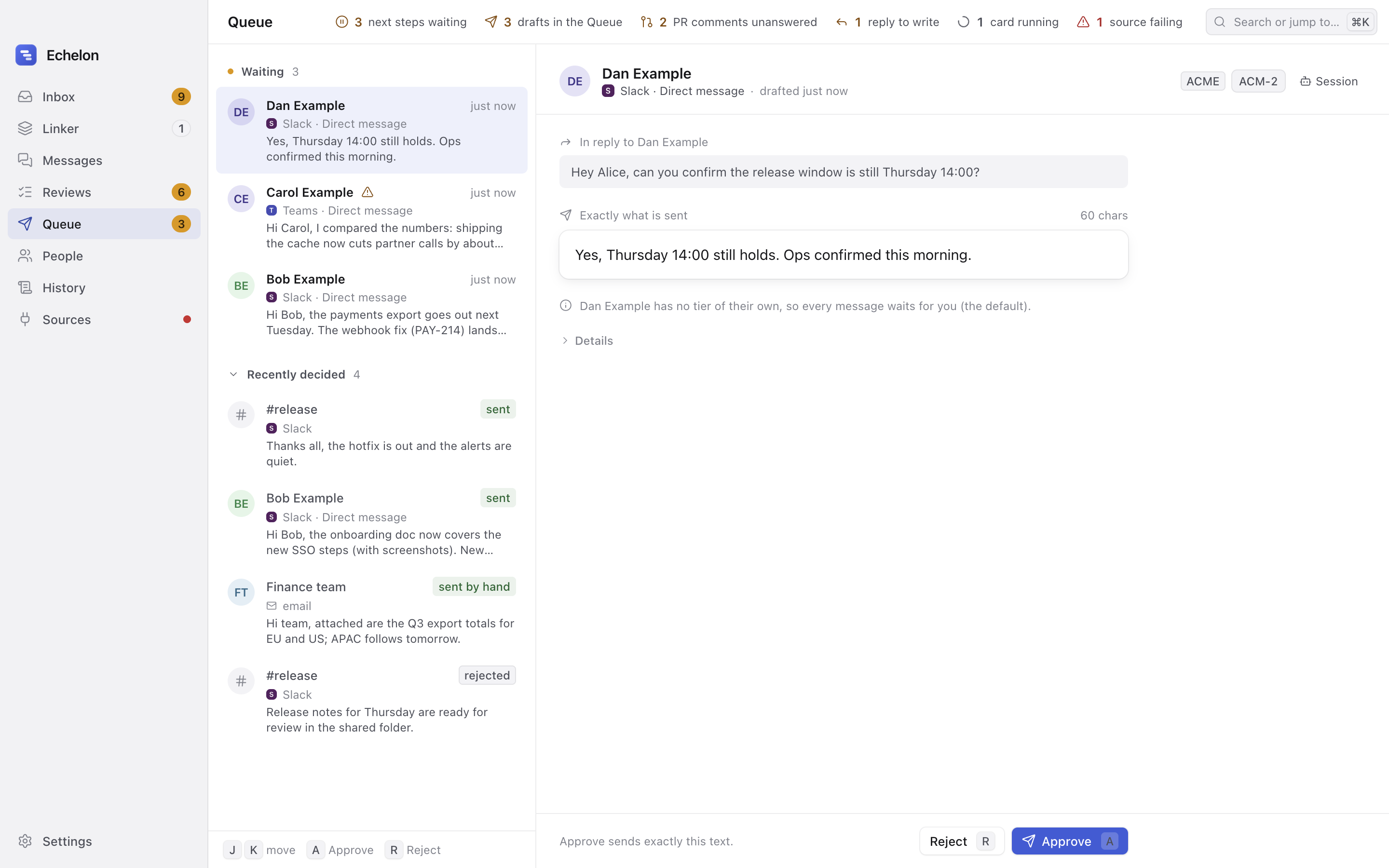Open the Linker section
Screen dimensions: 1389x868
(x=104, y=129)
